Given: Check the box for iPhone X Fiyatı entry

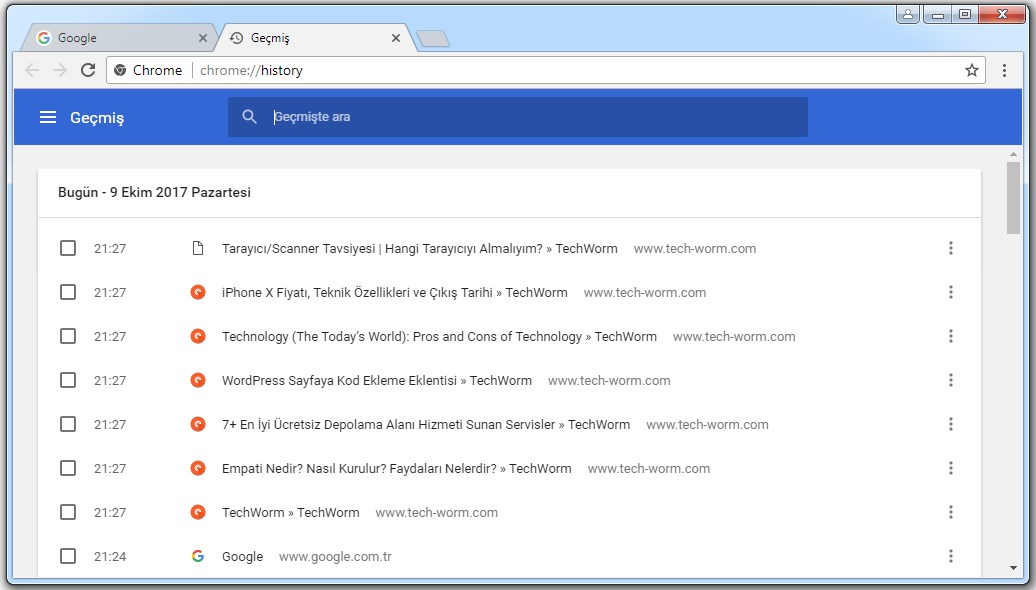Looking at the screenshot, I should coord(68,292).
